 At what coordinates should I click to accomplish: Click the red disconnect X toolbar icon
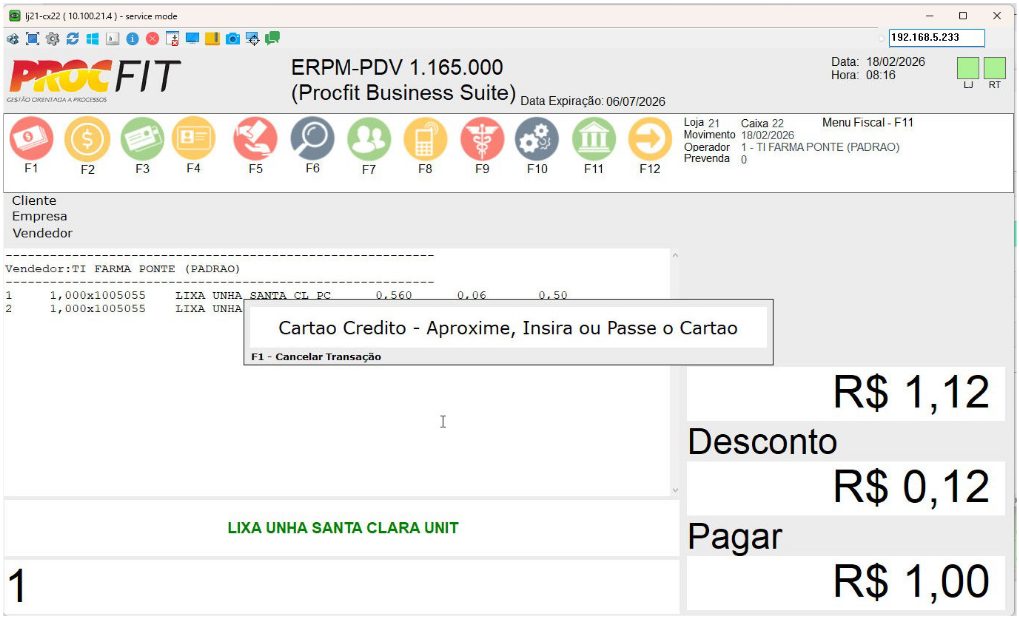click(x=152, y=39)
